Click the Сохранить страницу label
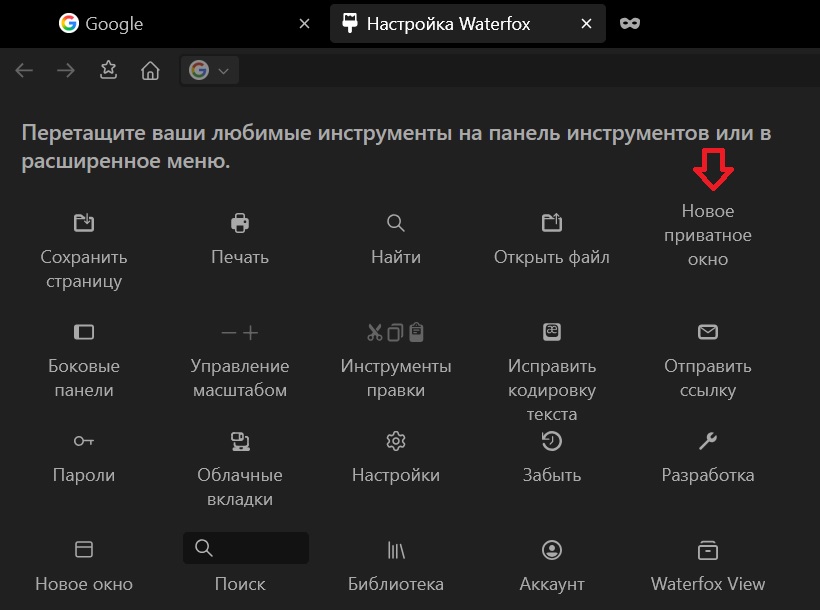 coord(84,269)
